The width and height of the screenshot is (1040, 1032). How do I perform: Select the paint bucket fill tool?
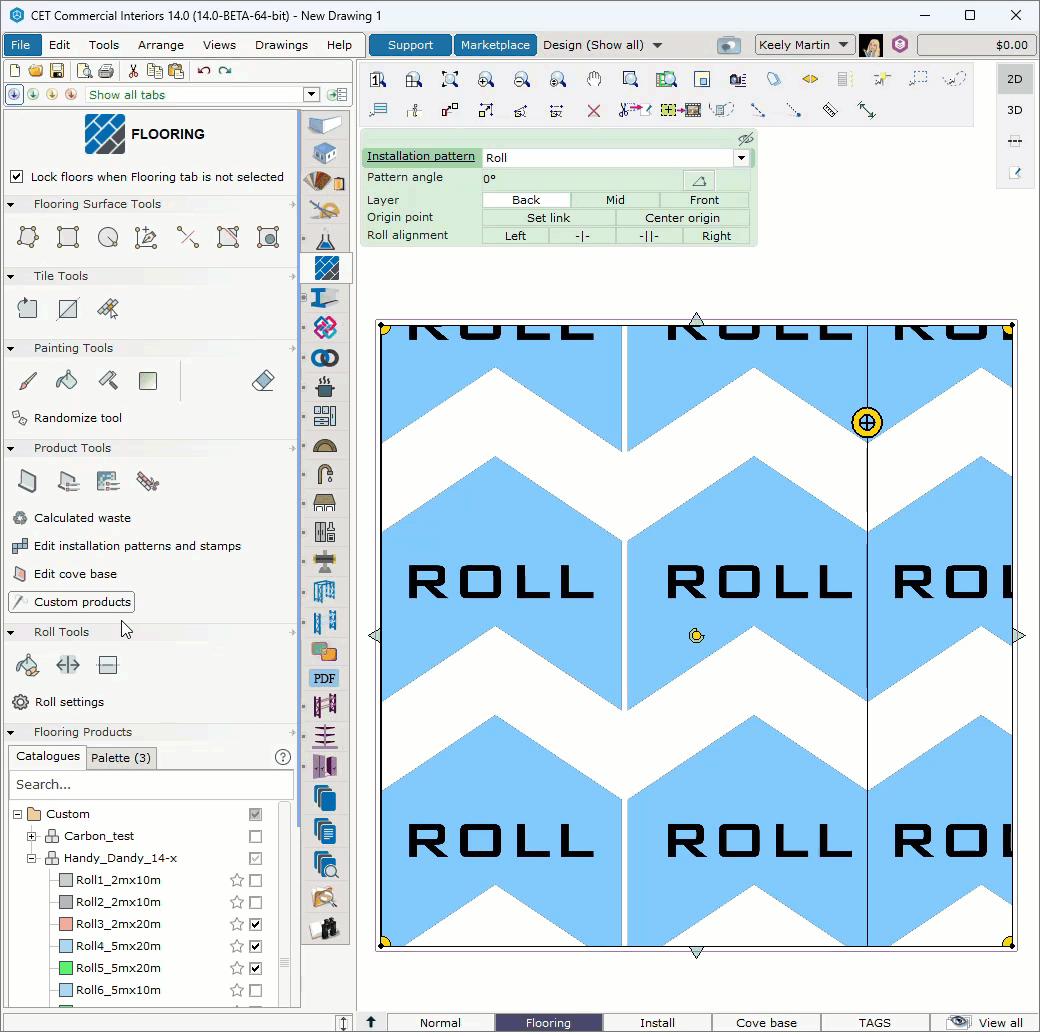point(66,381)
